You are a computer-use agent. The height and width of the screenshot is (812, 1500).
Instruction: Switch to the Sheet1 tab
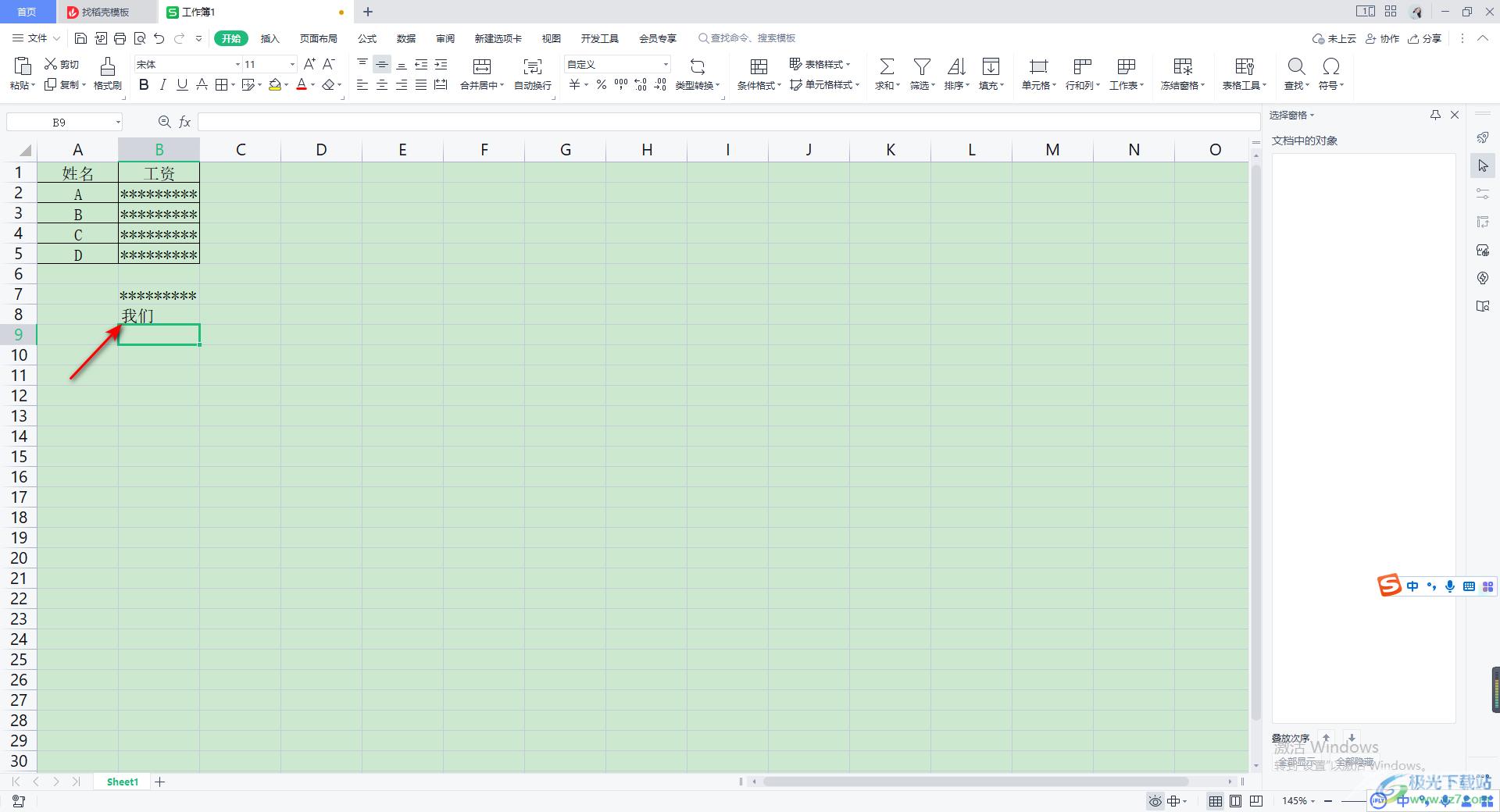(x=123, y=782)
